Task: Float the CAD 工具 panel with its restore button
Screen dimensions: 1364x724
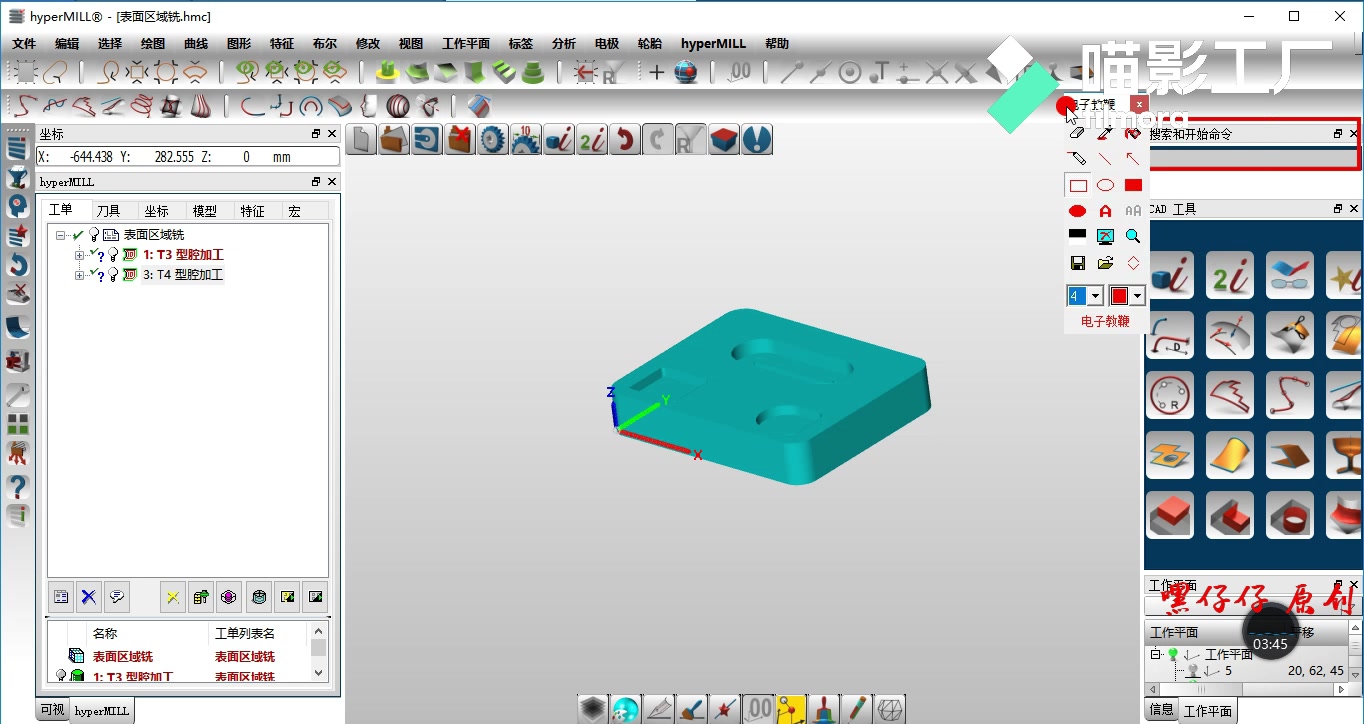Action: tap(1338, 209)
